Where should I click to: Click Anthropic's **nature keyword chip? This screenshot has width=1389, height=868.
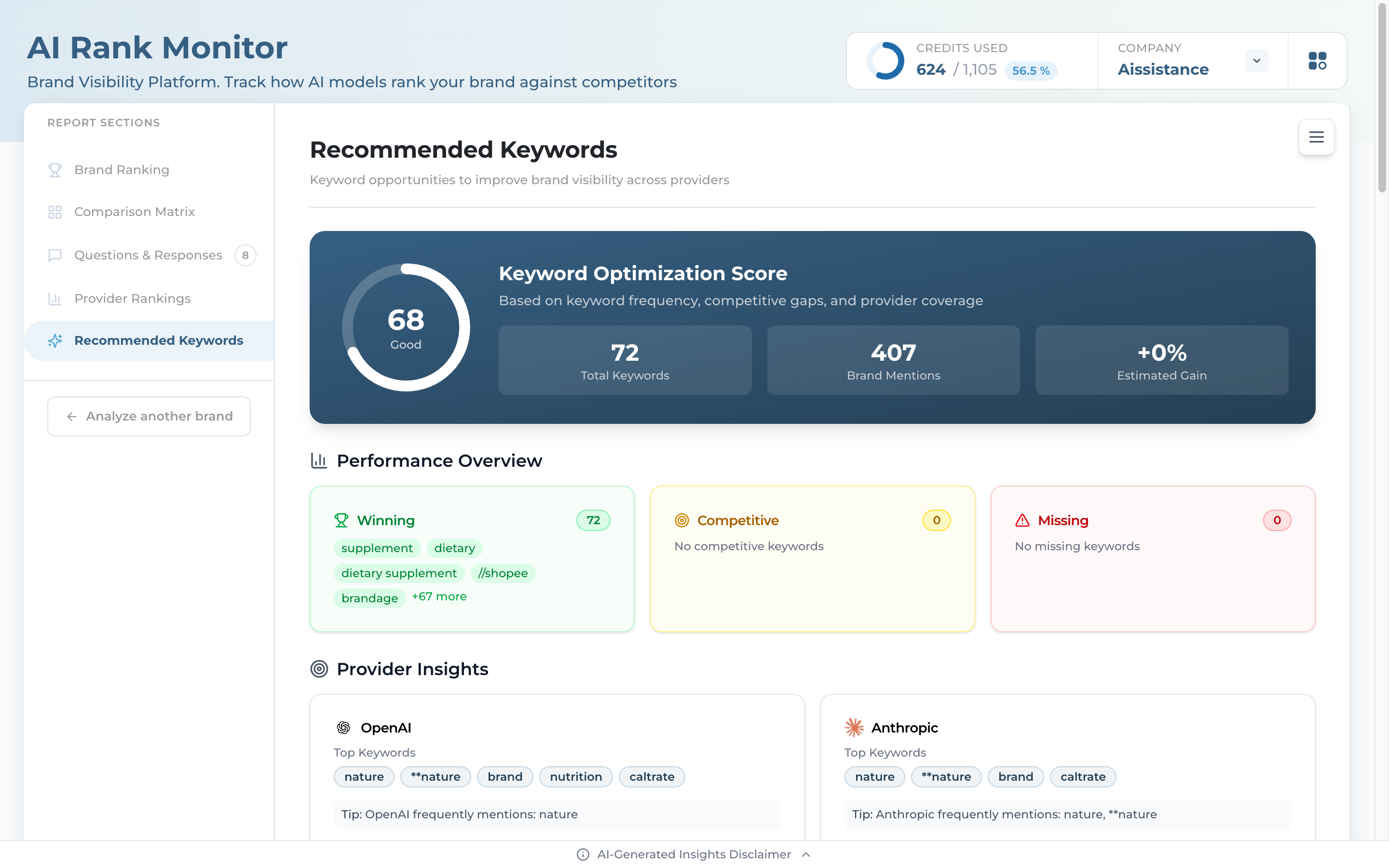946,777
